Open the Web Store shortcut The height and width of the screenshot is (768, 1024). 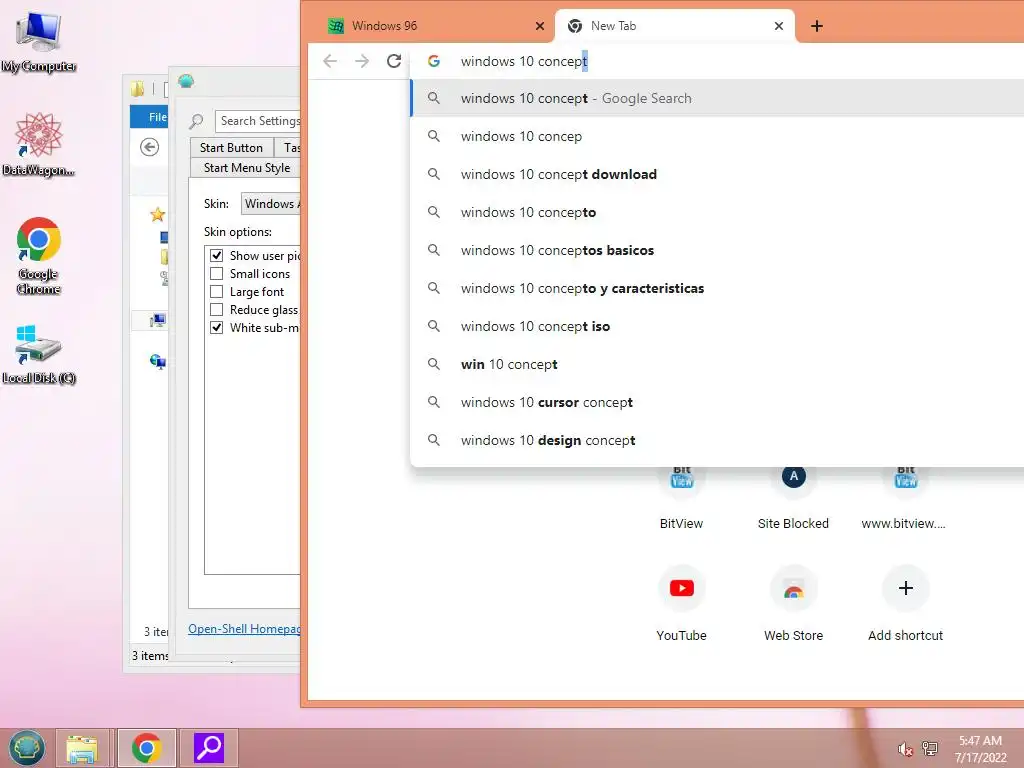pyautogui.click(x=793, y=604)
